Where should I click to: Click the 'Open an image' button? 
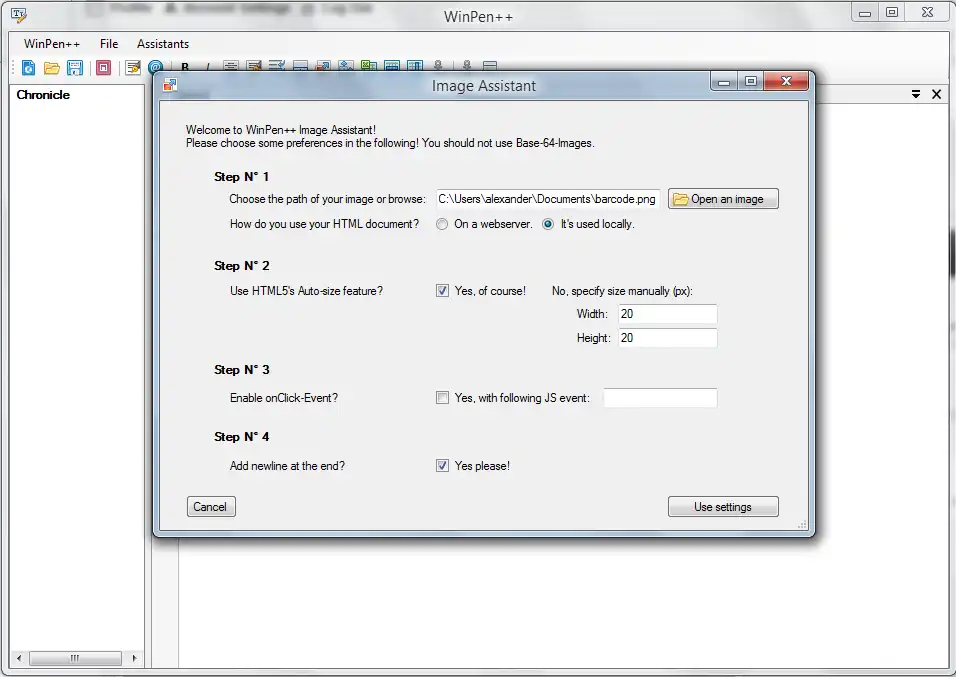pyautogui.click(x=723, y=199)
